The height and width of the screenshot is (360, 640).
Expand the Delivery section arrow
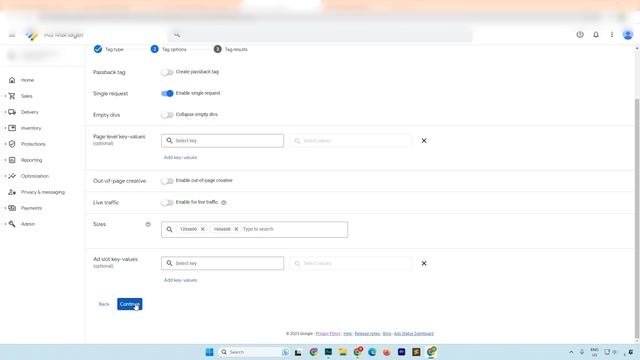tap(5, 112)
